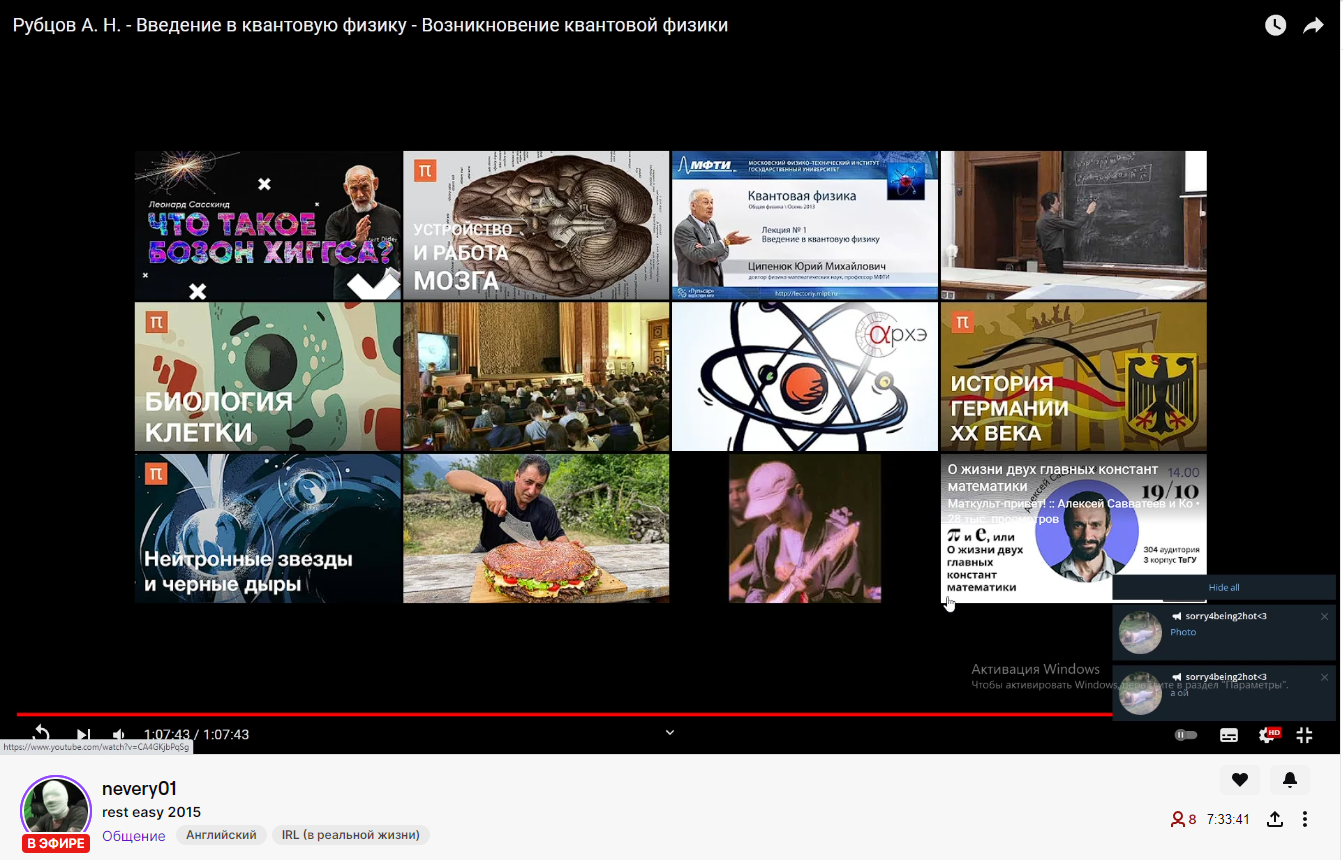The height and width of the screenshot is (860, 1343).
Task: Click the red video progress bar
Action: [600, 712]
